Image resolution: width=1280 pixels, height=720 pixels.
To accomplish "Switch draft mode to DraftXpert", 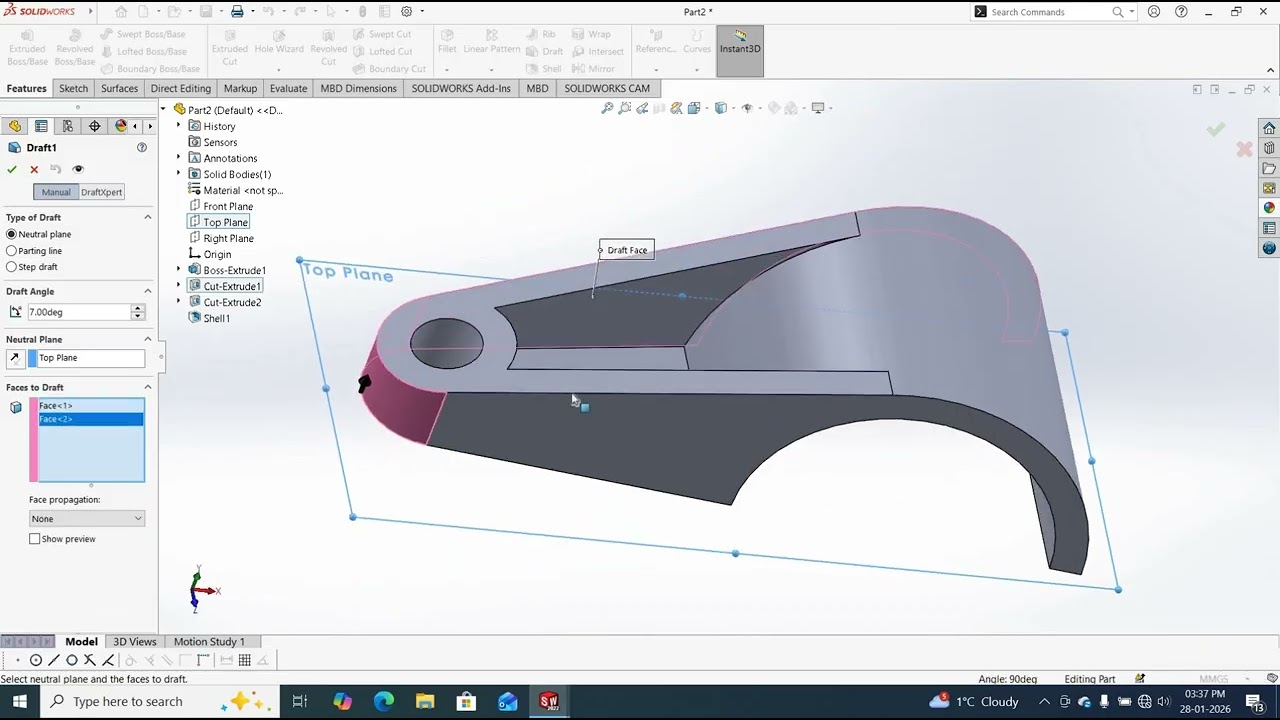I will (x=102, y=192).
